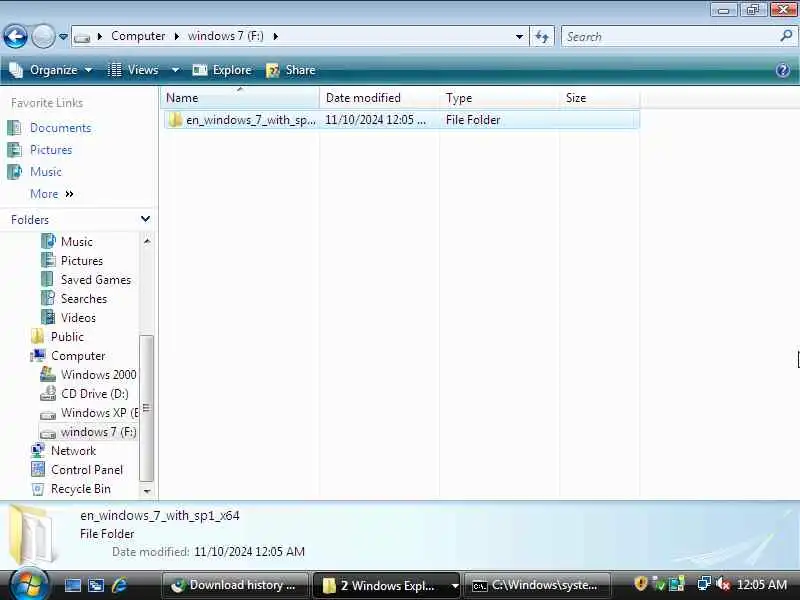Viewport: 800px width, 600px height.
Task: Click the large folder thumbnail in details pane
Action: (33, 534)
